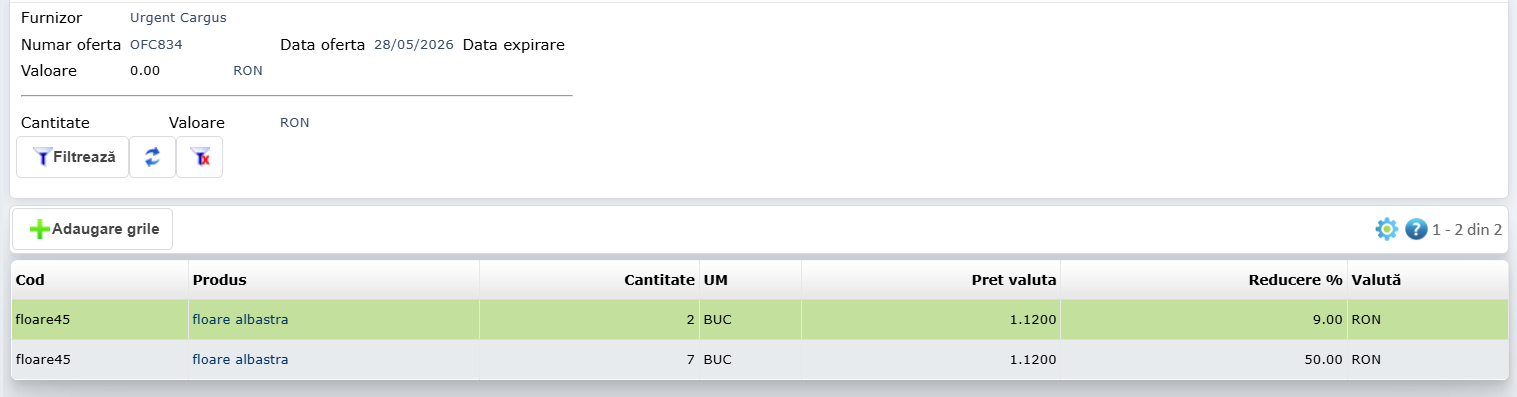Click the Urgent Cargus supplier value
The image size is (1517, 397).
click(178, 18)
